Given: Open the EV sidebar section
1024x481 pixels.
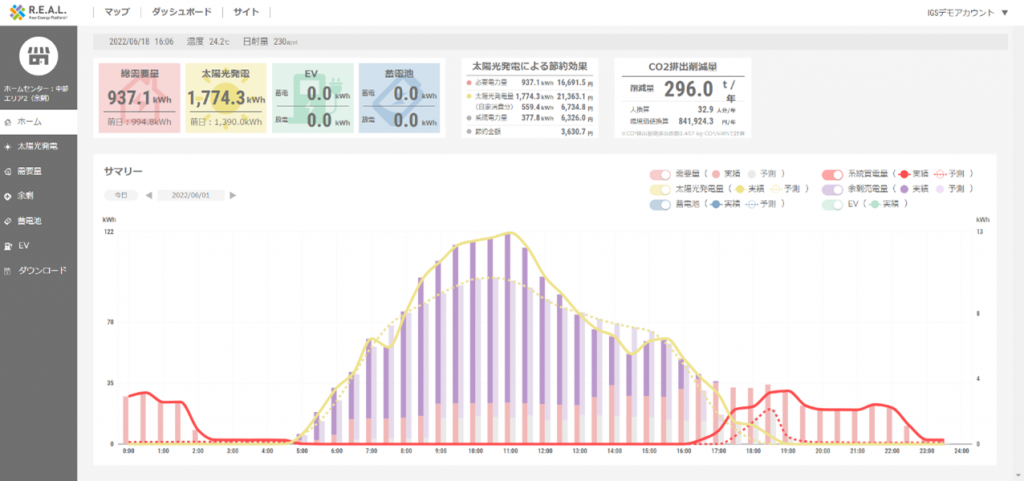Looking at the screenshot, I should pyautogui.click(x=38, y=245).
